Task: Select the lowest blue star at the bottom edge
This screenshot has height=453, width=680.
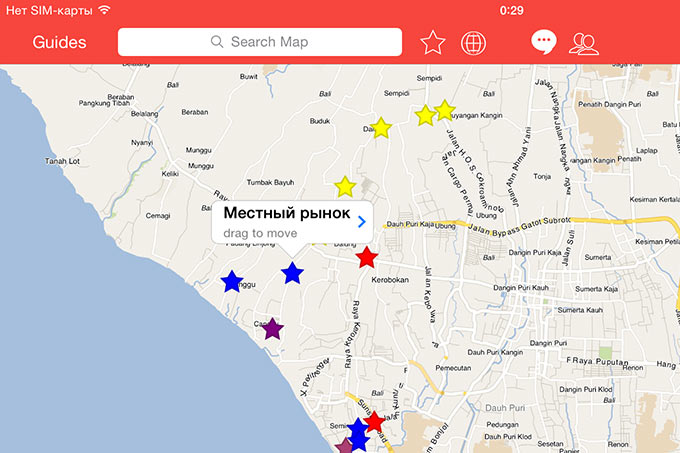Action: [359, 442]
